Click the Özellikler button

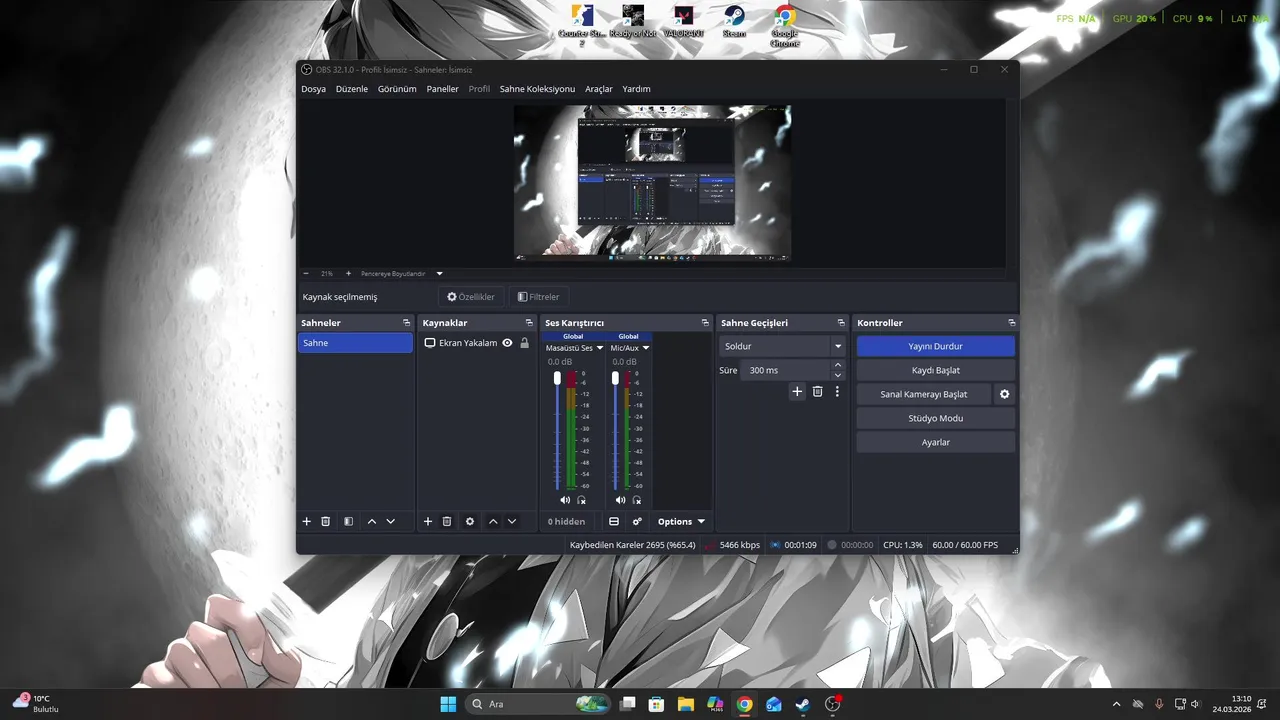click(471, 297)
